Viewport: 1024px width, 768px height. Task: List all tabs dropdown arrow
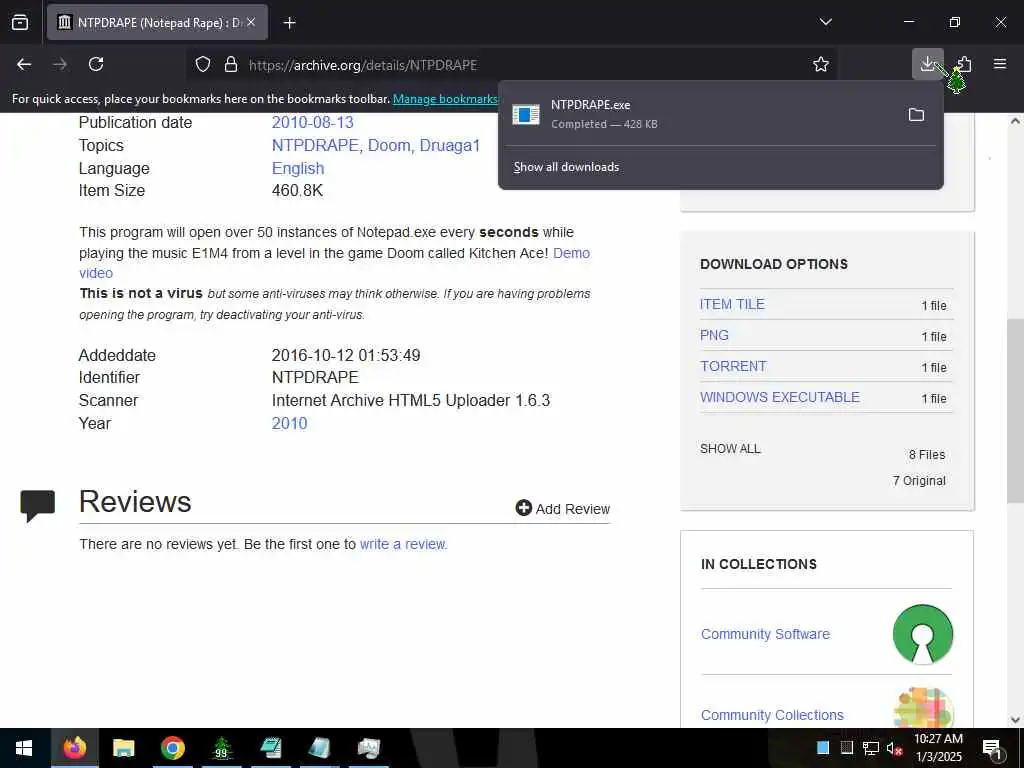825,22
